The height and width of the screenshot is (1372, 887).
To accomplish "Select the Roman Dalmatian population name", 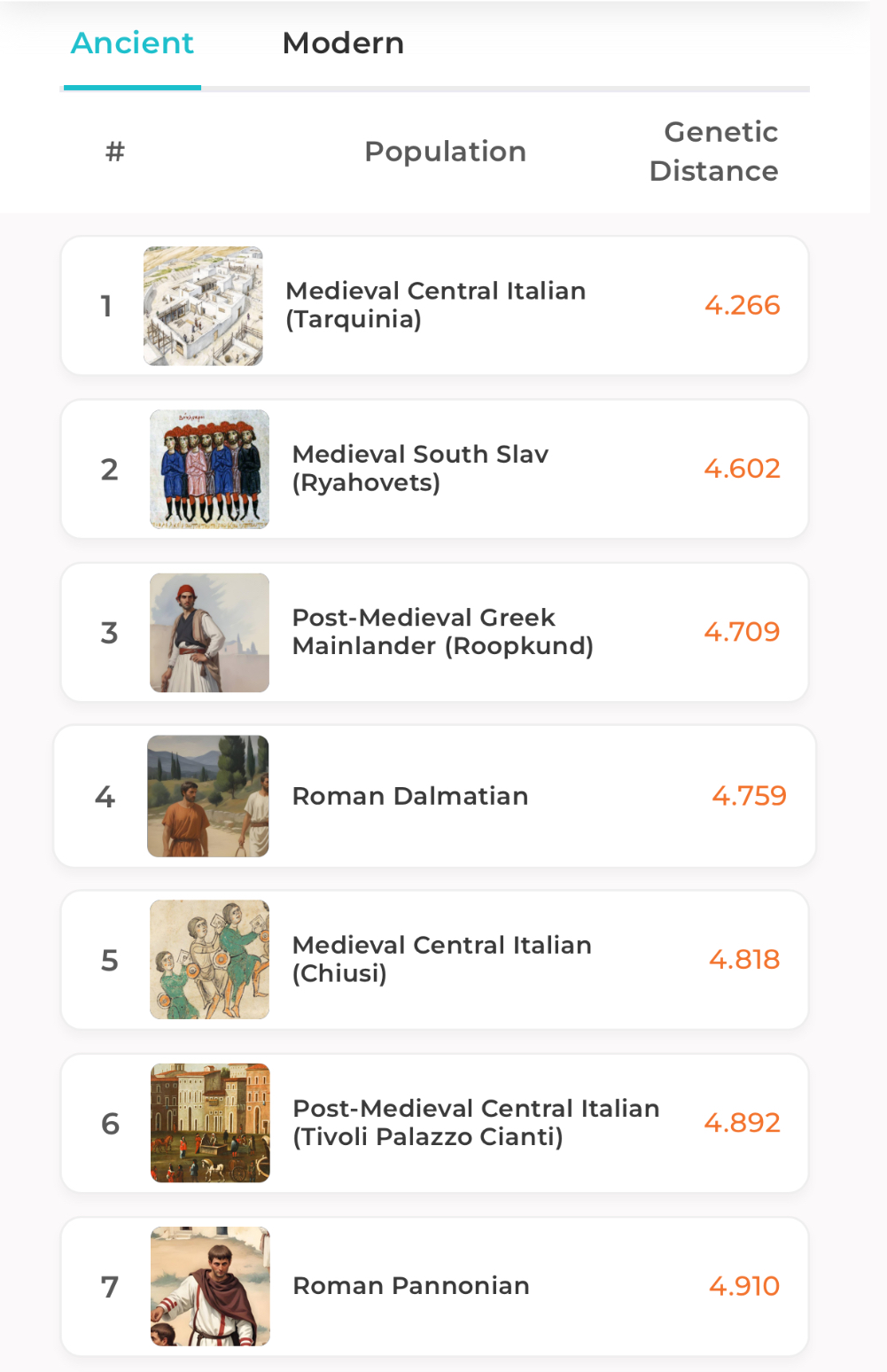I will pyautogui.click(x=410, y=796).
